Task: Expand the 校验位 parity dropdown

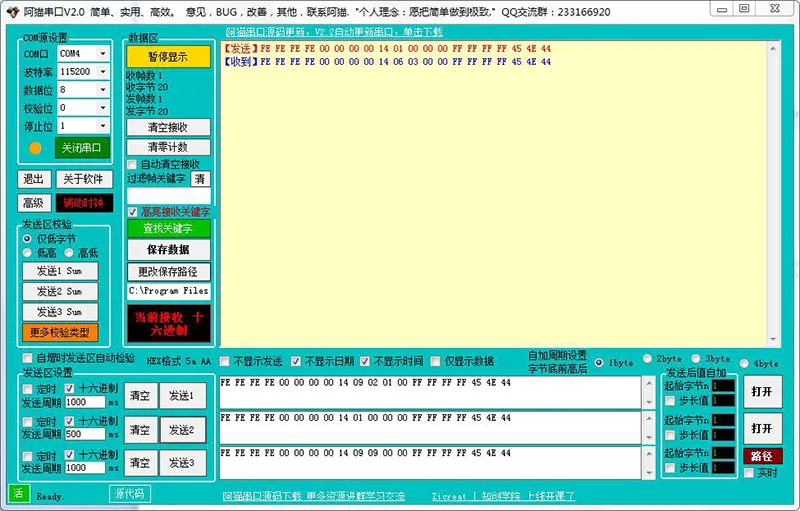Action: tap(103, 108)
